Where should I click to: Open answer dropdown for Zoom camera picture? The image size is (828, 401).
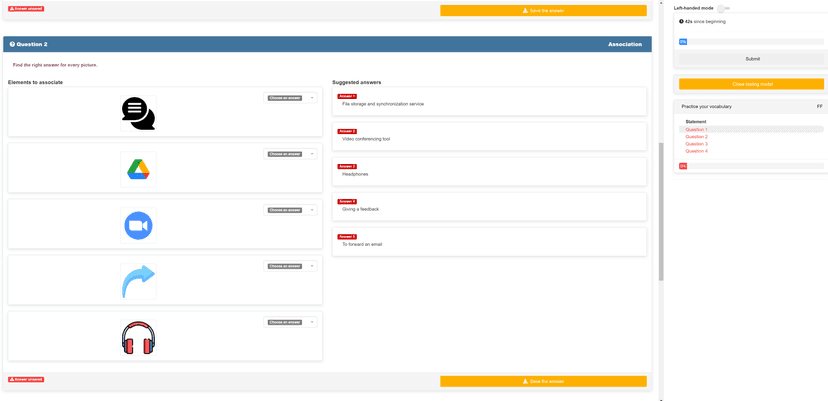pos(290,210)
